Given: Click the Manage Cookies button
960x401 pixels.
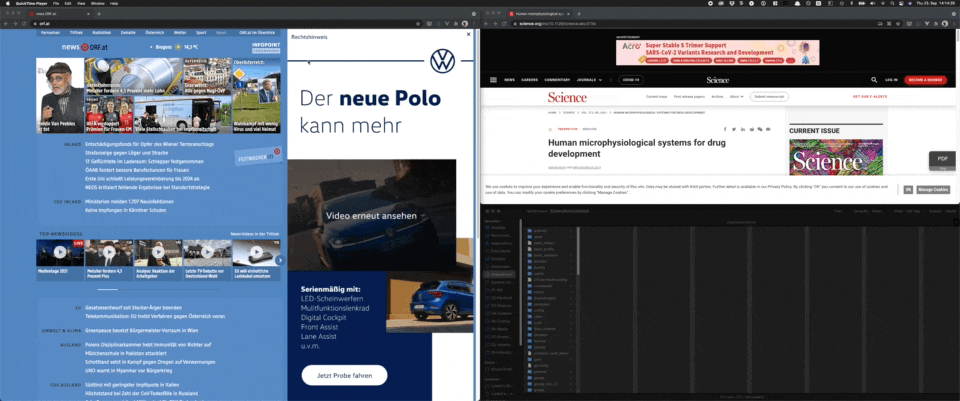Looking at the screenshot, I should [x=934, y=190].
